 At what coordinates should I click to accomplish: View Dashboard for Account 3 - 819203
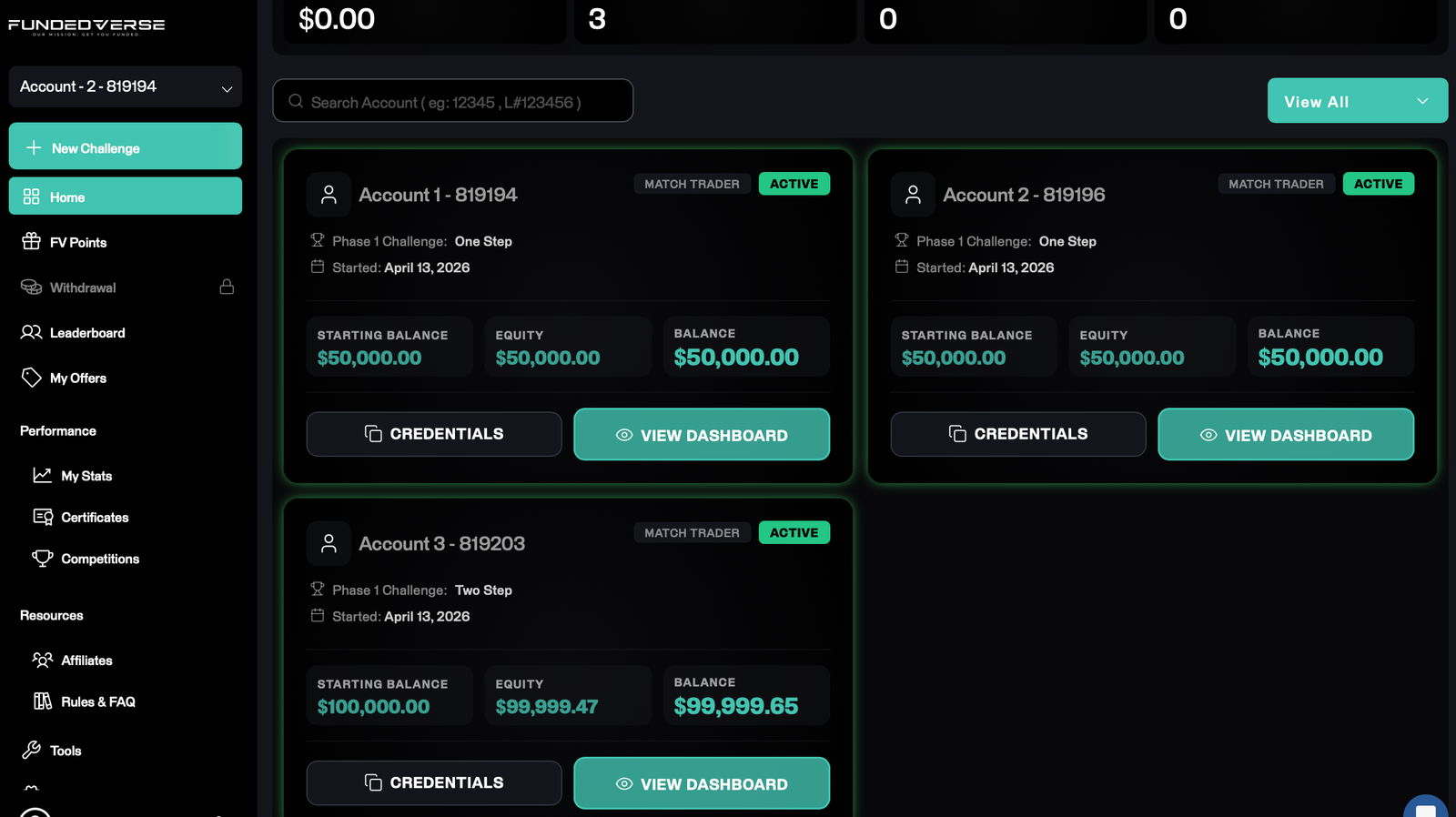pos(702,782)
